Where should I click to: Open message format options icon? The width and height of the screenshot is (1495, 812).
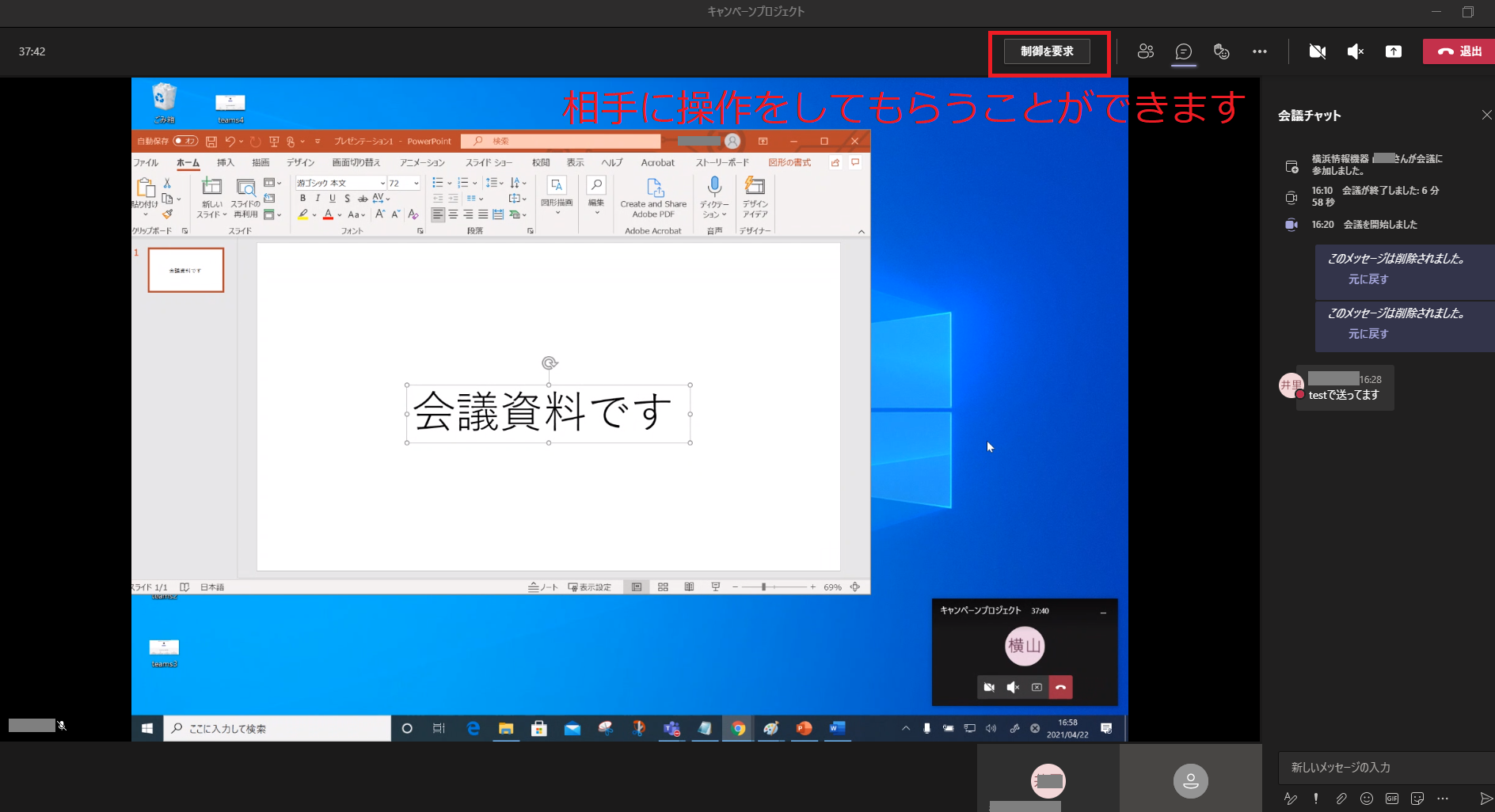pos(1290,799)
